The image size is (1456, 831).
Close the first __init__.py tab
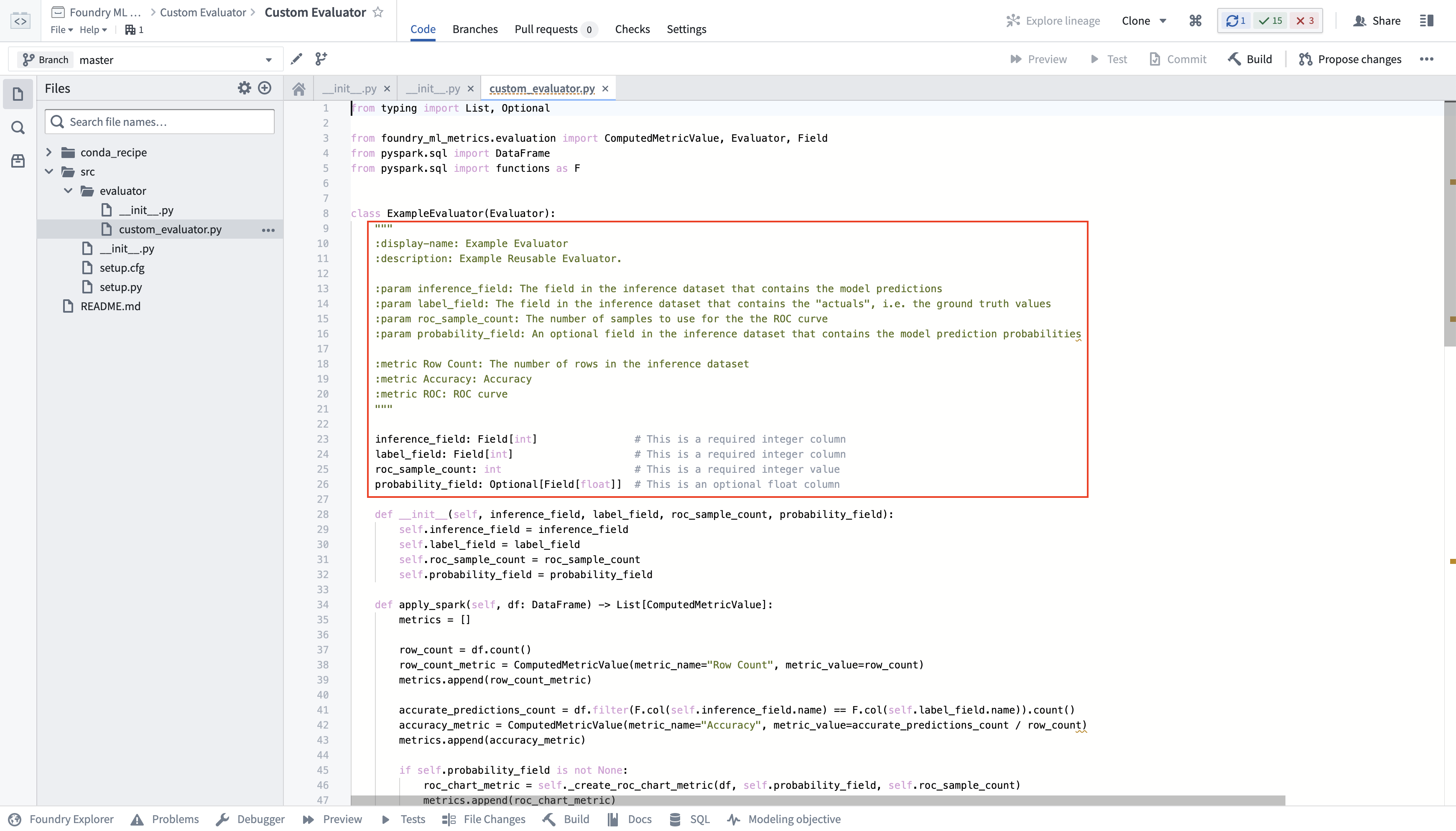click(x=387, y=89)
